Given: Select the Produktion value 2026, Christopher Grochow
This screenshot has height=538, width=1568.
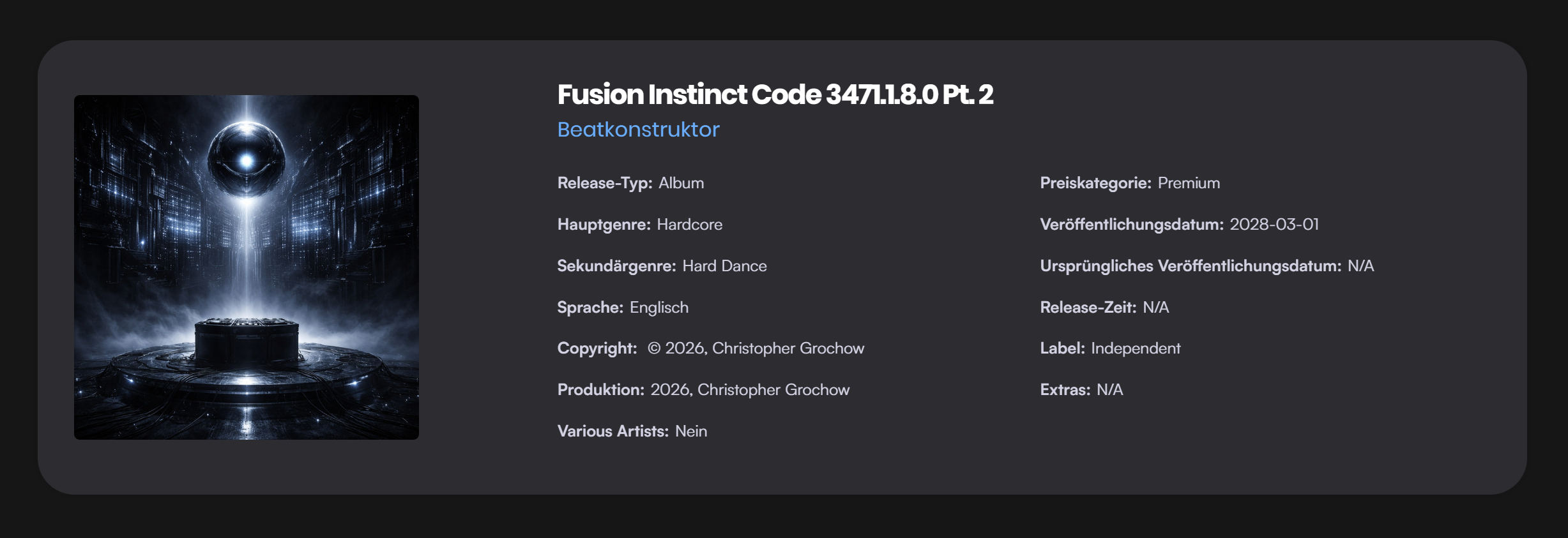Looking at the screenshot, I should [750, 390].
